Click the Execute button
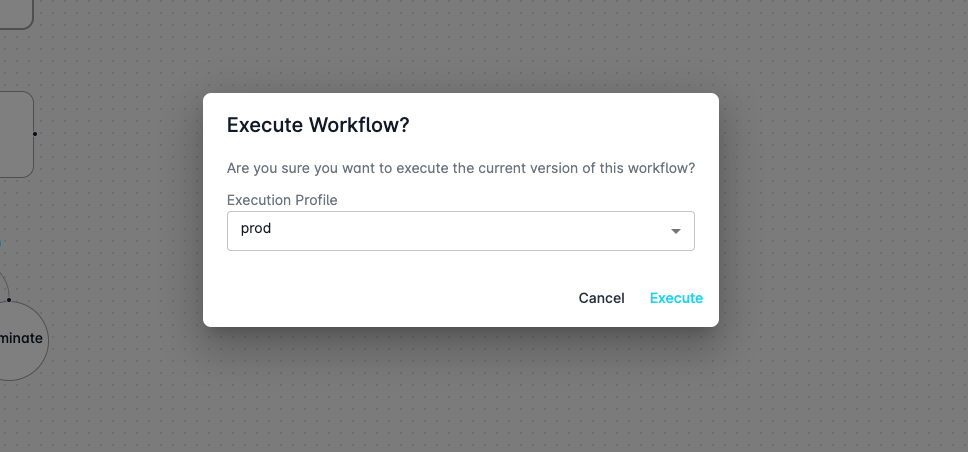This screenshot has width=968, height=452. point(676,298)
